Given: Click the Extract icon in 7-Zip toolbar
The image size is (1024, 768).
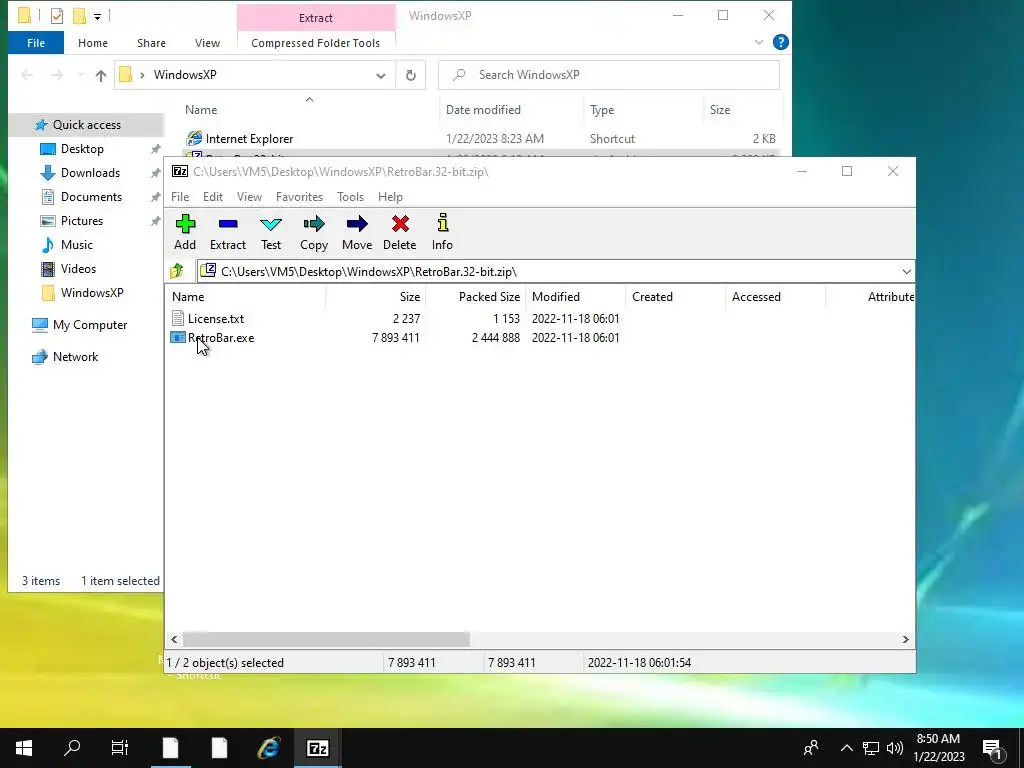Looking at the screenshot, I should coord(228,224).
